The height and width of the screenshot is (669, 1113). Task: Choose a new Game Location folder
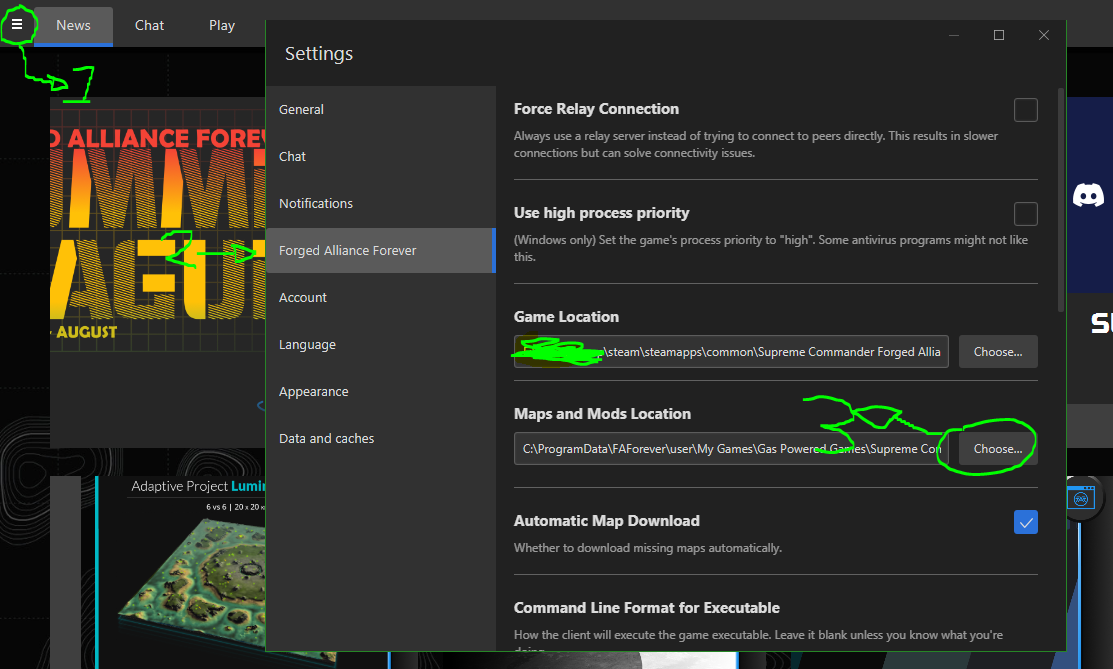pyautogui.click(x=998, y=352)
